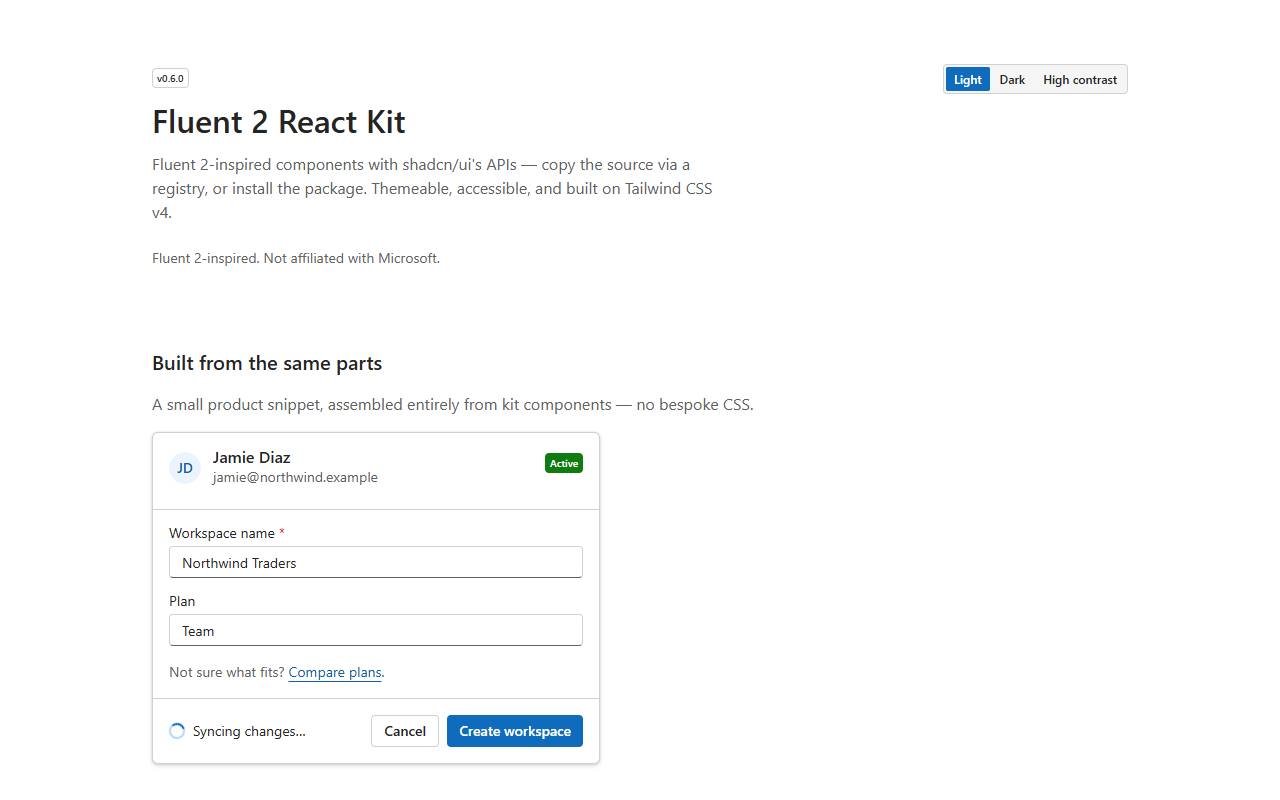Click the Built from the same parts heading
The image size is (1280, 800).
pos(267,363)
